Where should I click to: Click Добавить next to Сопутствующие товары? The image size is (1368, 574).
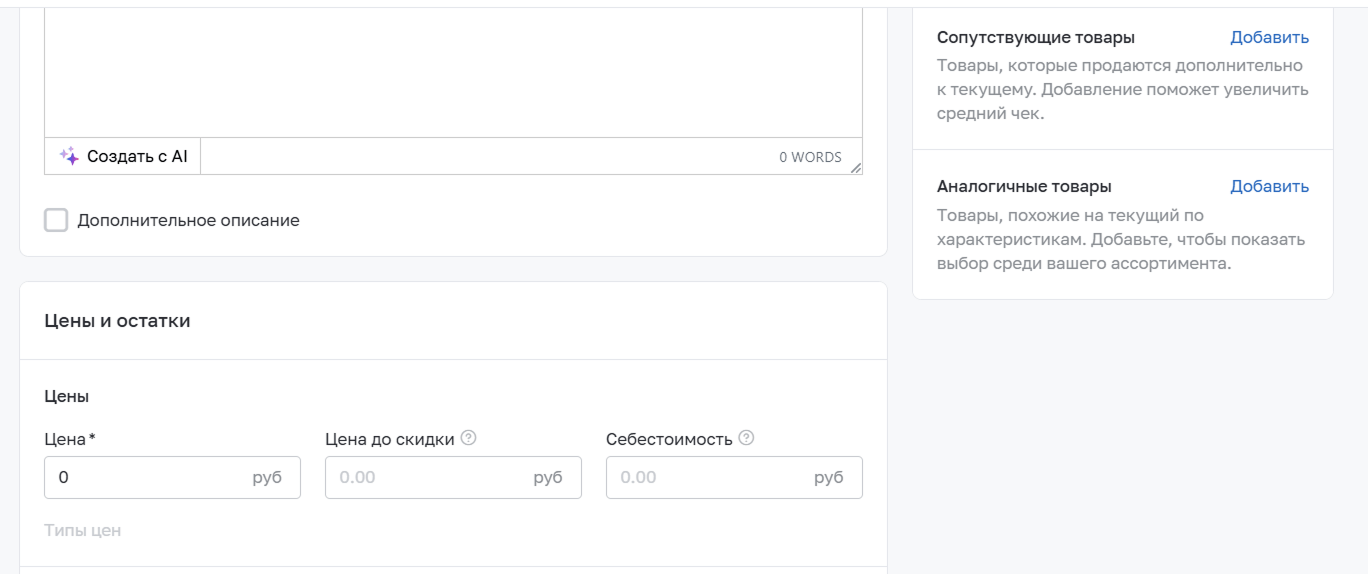(1269, 38)
